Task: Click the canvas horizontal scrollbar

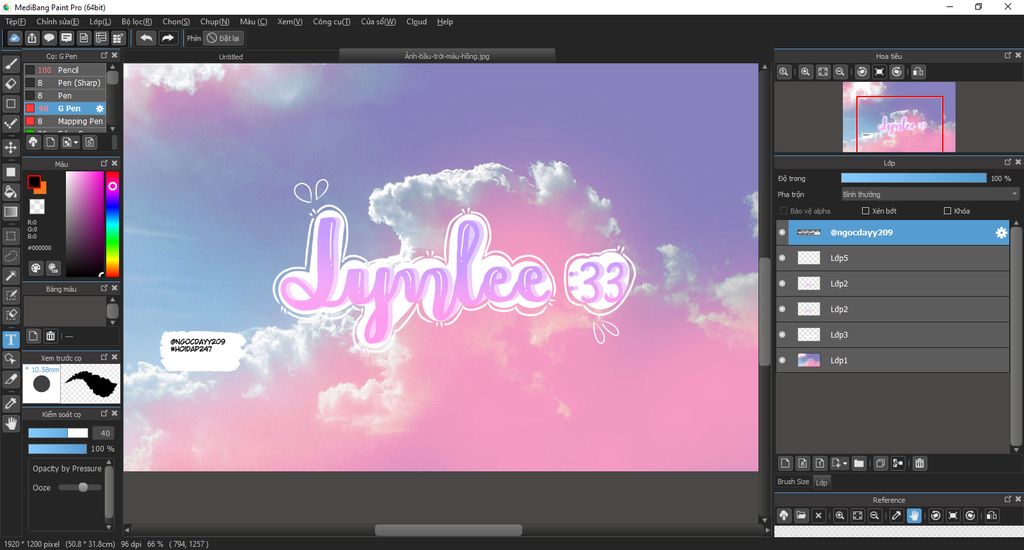Action: coord(448,530)
